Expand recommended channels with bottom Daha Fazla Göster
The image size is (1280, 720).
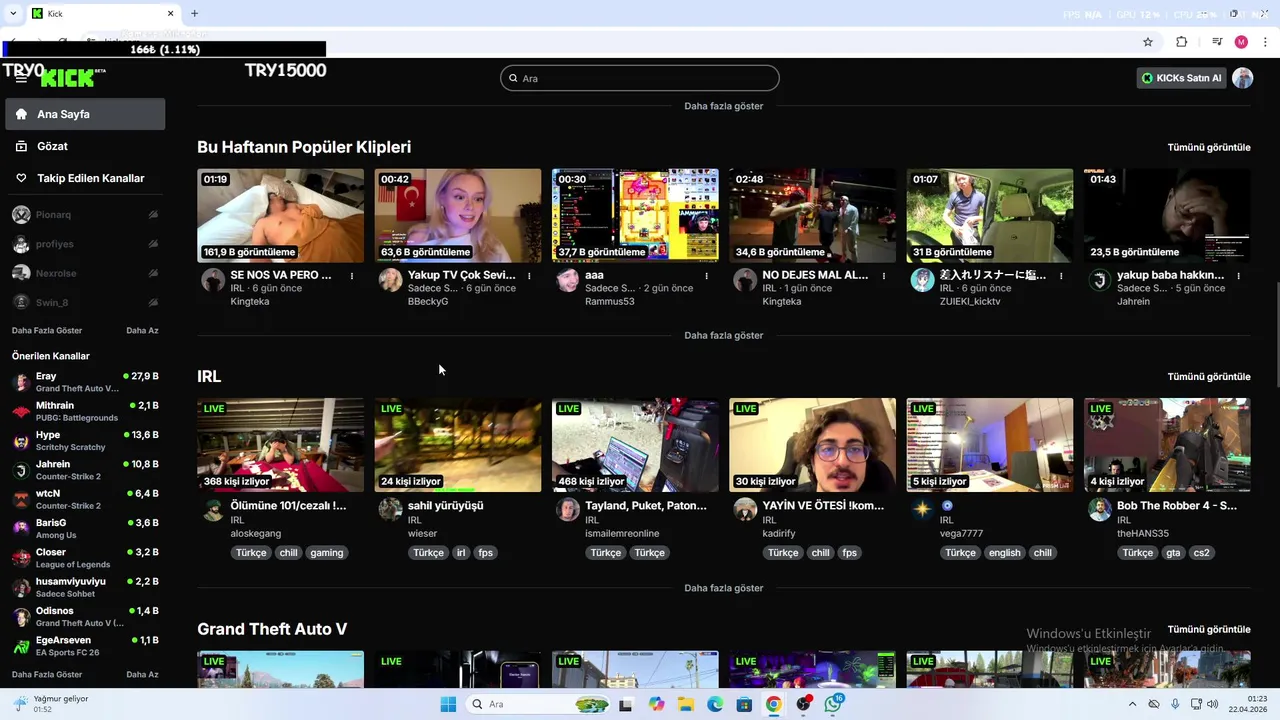point(47,674)
